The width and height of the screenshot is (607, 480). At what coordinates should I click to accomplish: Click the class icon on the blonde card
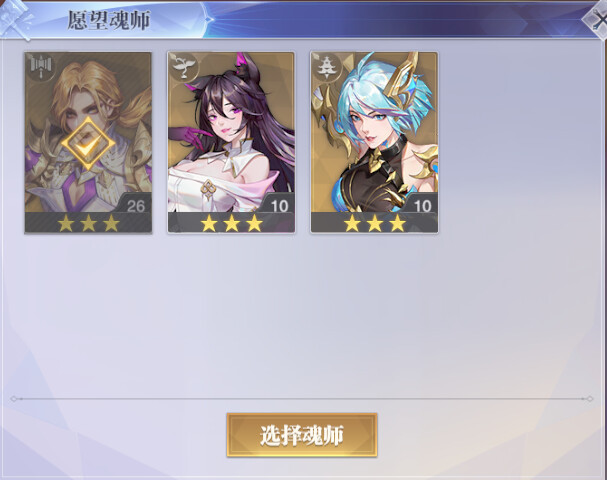click(41, 68)
